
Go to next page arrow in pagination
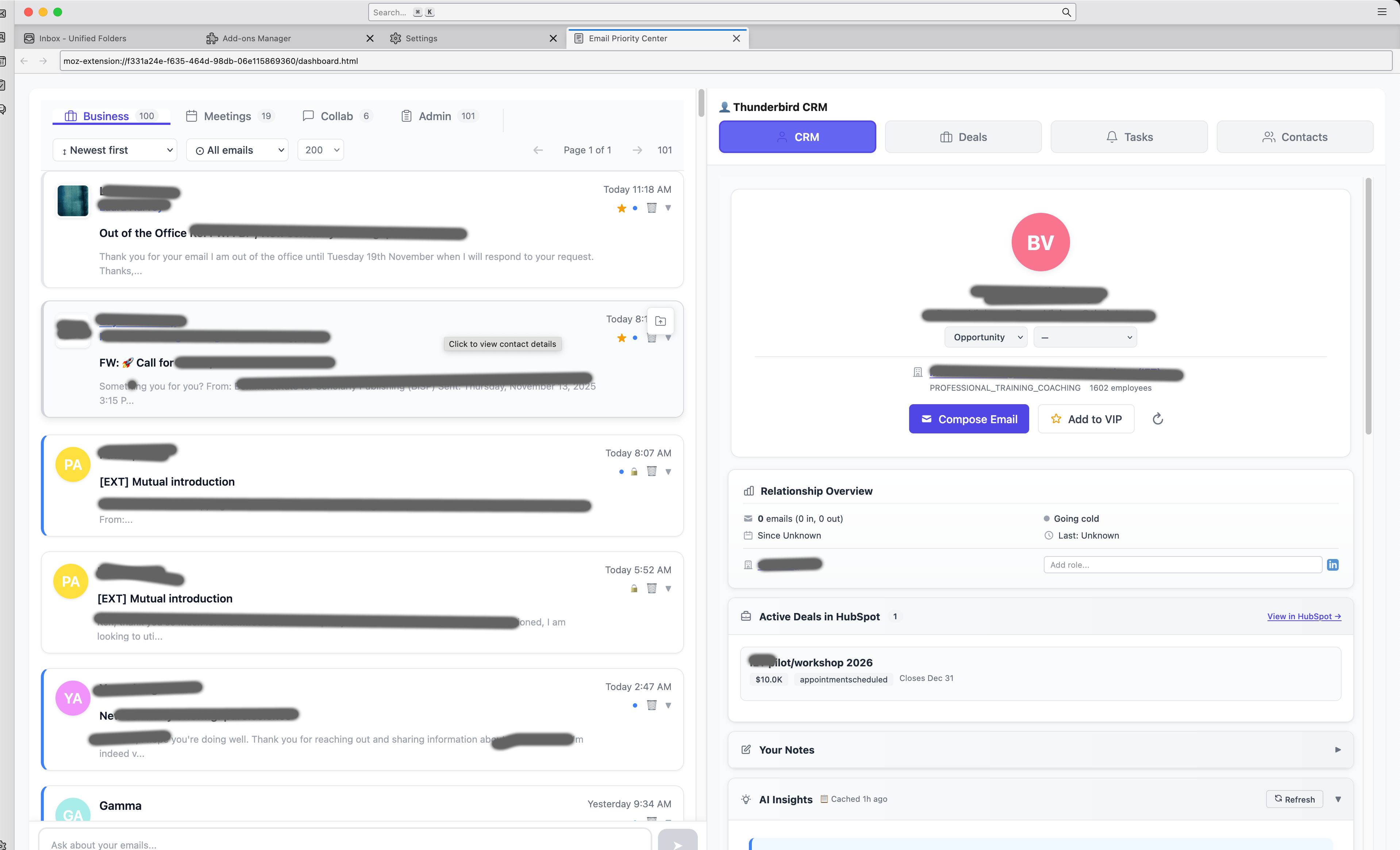point(637,150)
